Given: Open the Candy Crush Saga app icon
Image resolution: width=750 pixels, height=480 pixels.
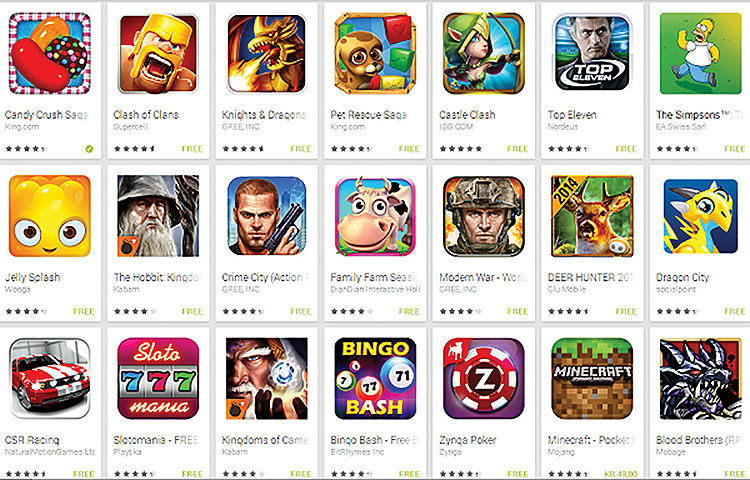Looking at the screenshot, I should tap(50, 54).
